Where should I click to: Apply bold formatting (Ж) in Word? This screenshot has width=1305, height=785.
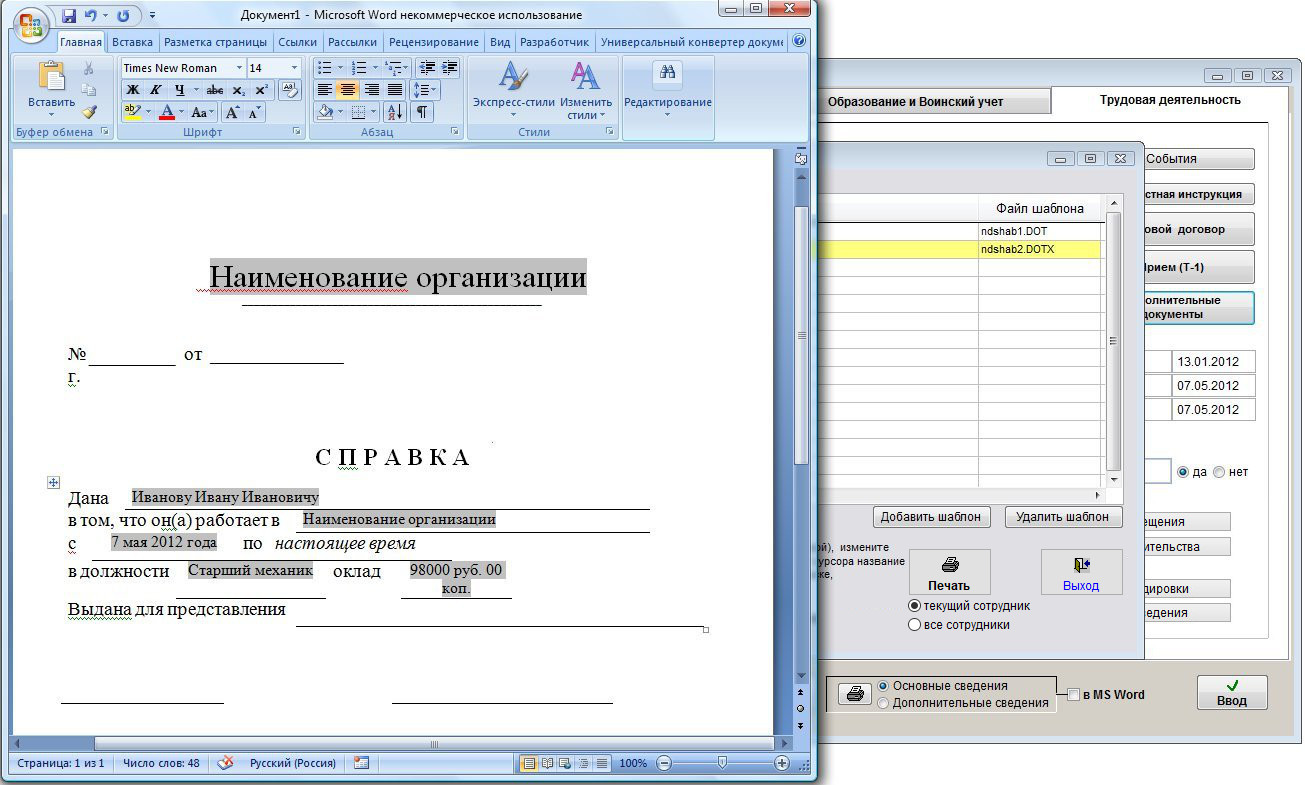(x=133, y=90)
